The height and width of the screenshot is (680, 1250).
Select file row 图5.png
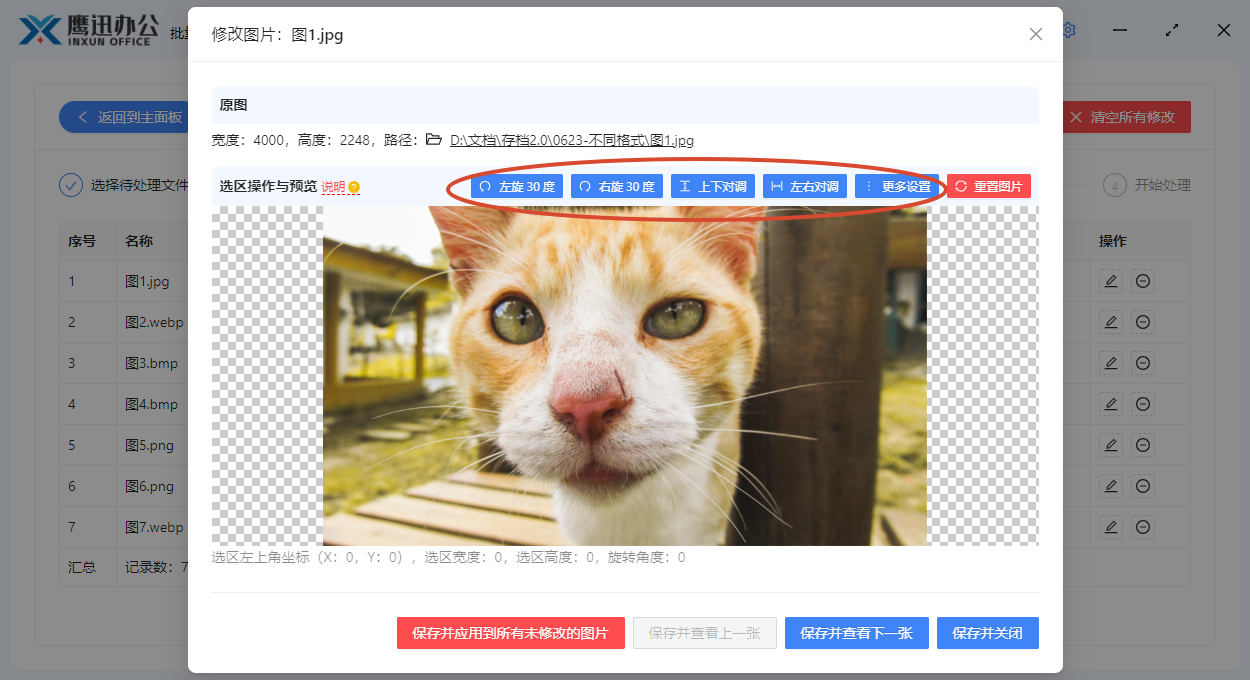(150, 445)
